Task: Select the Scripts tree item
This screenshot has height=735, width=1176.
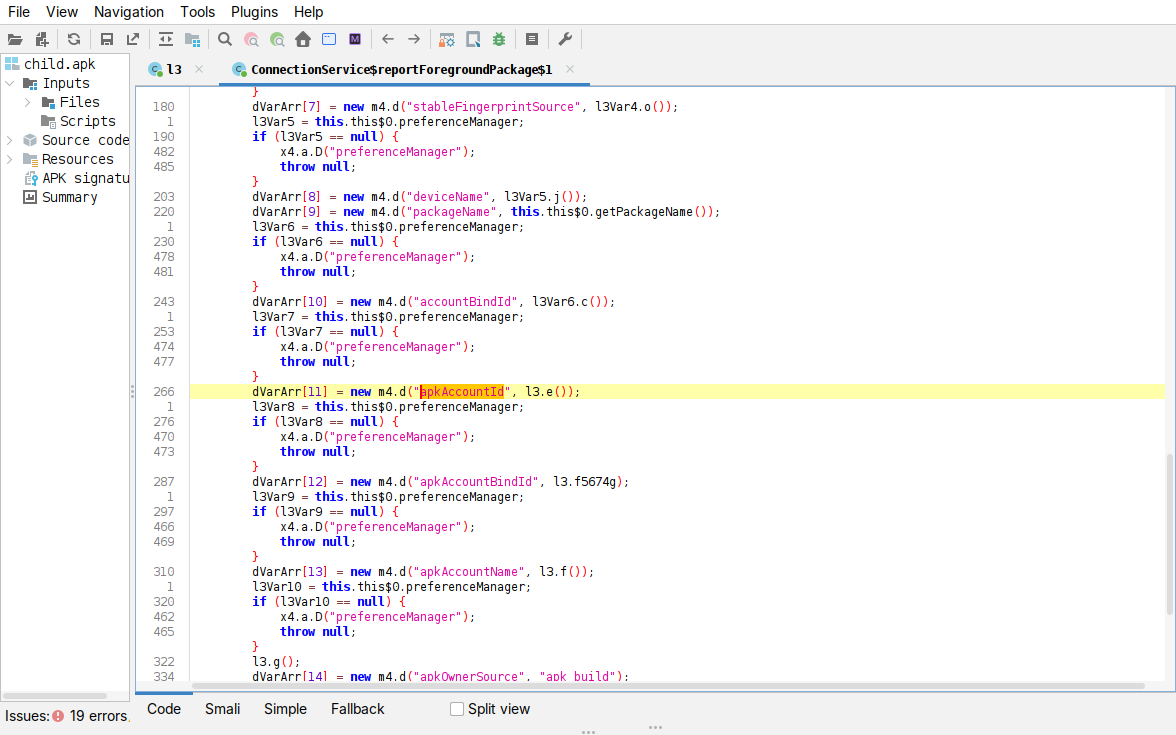Action: pyautogui.click(x=88, y=121)
